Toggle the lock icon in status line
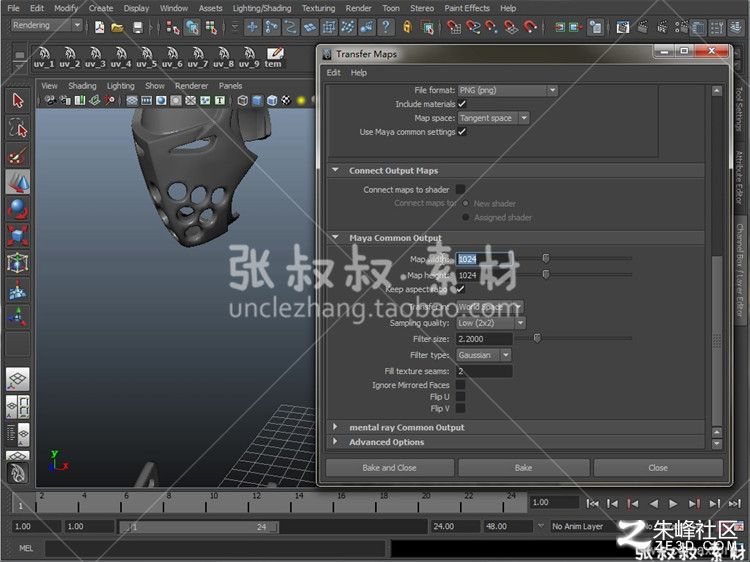The width and height of the screenshot is (750, 562). pos(407,27)
